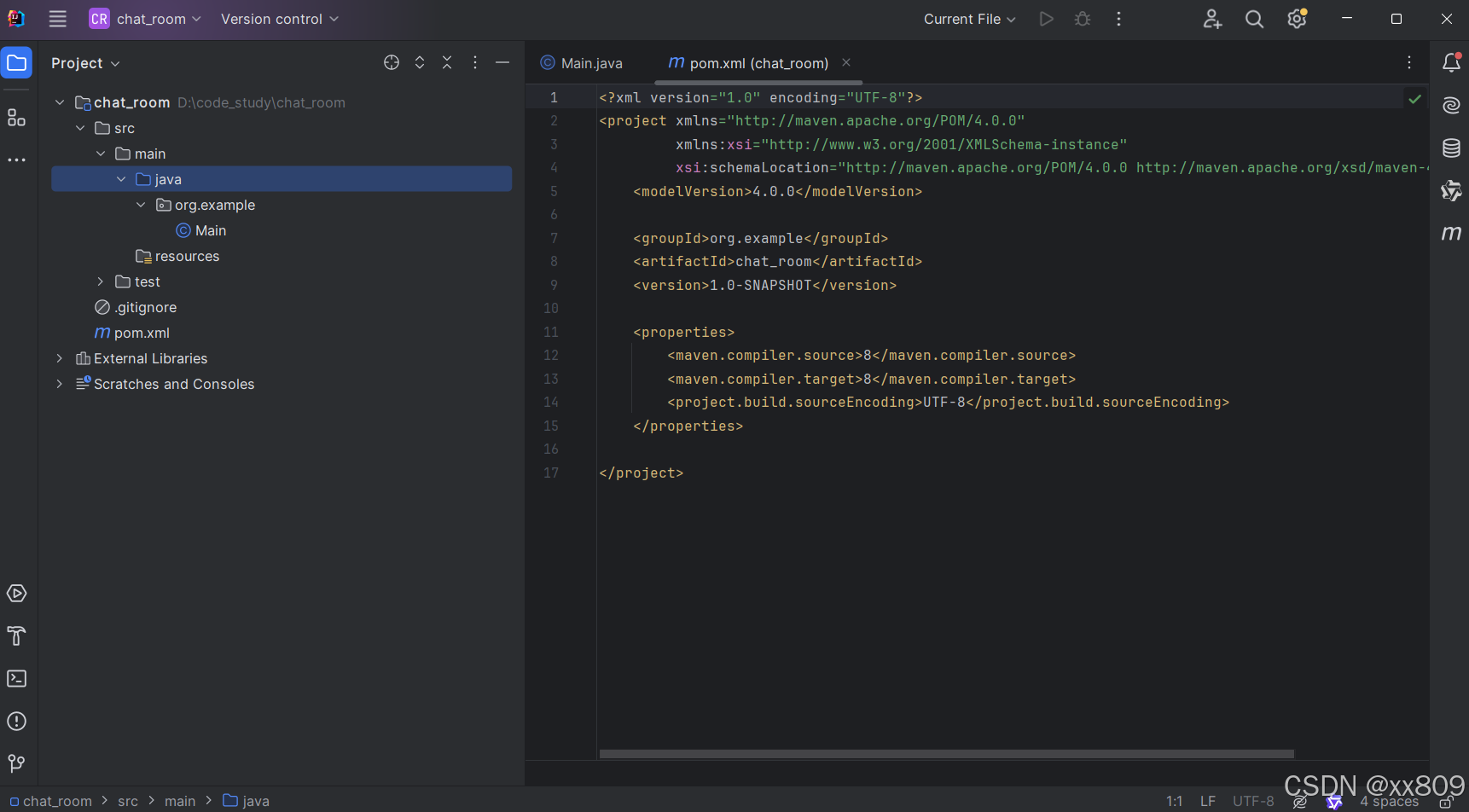Click line number 11 in gutter
Image resolution: width=1469 pixels, height=812 pixels.
[x=551, y=332]
